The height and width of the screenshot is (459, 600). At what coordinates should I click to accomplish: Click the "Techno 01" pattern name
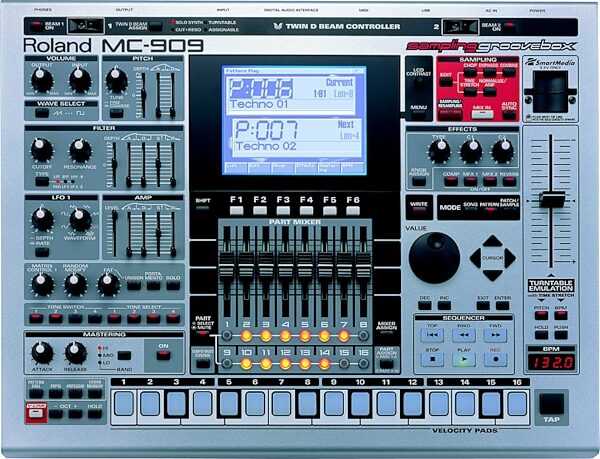click(258, 104)
